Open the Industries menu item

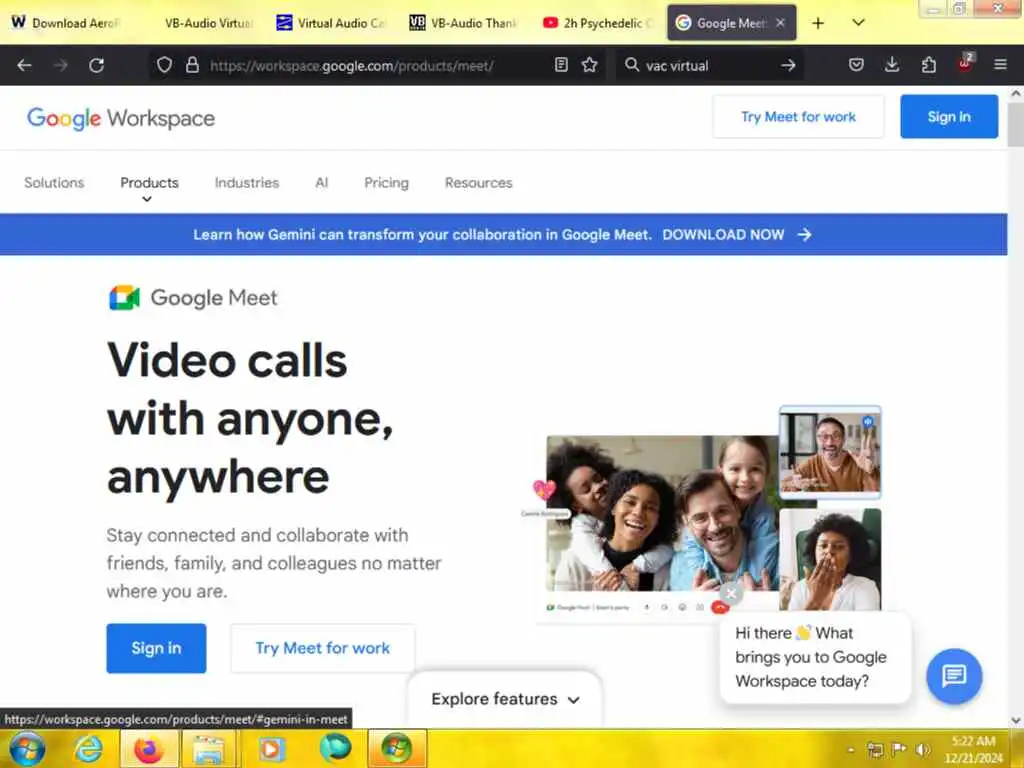(x=247, y=183)
